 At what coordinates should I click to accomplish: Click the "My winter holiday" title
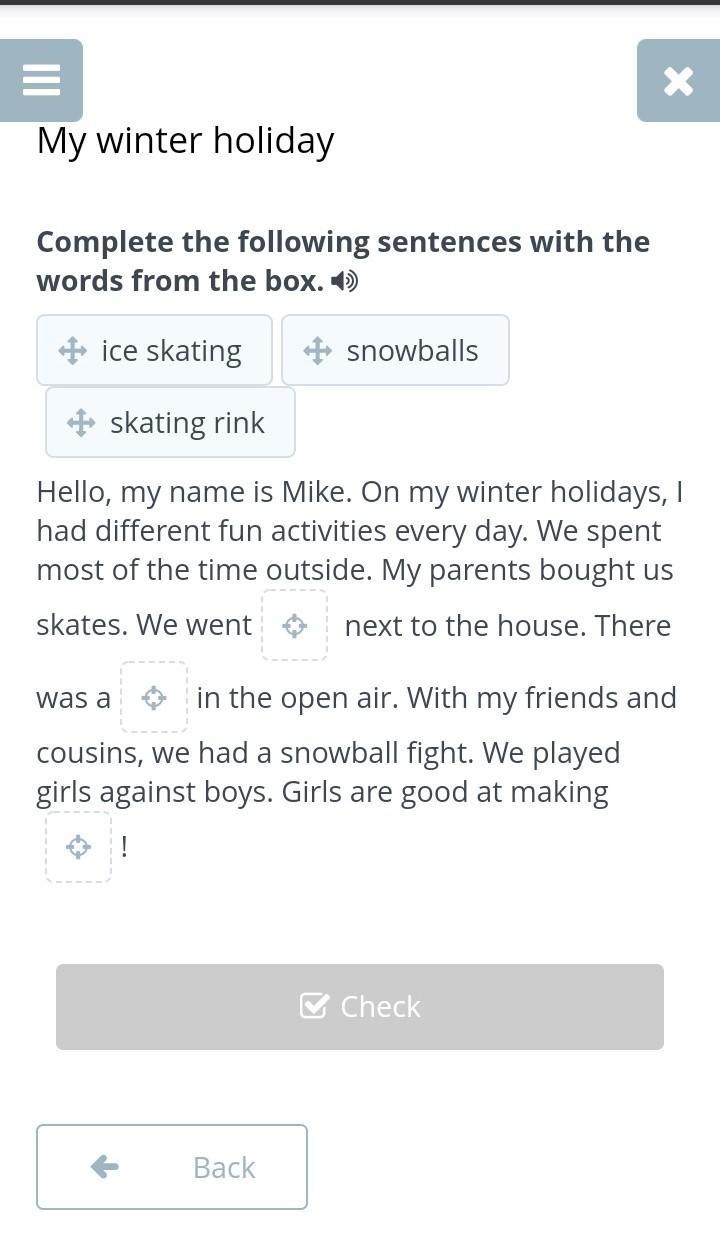[185, 141]
